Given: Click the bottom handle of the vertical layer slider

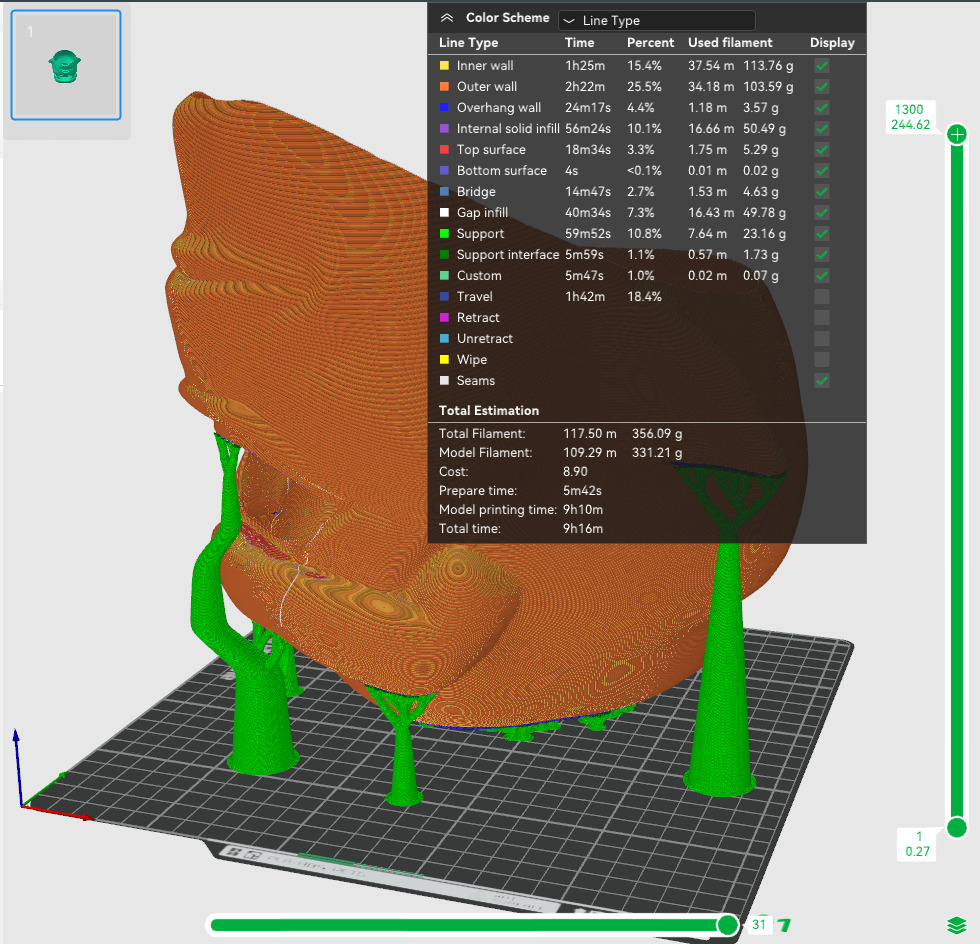Looking at the screenshot, I should pyautogui.click(x=957, y=827).
